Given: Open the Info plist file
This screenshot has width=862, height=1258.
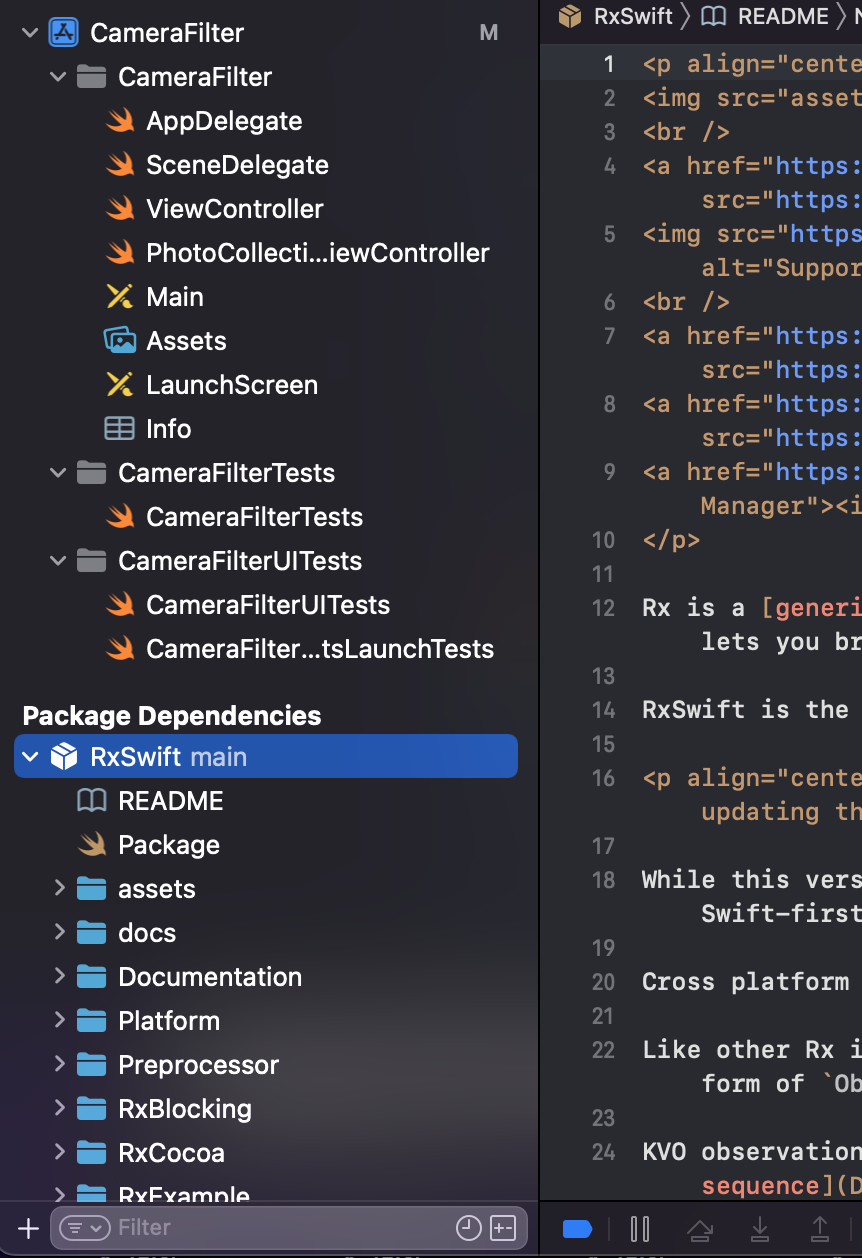Looking at the screenshot, I should 168,429.
